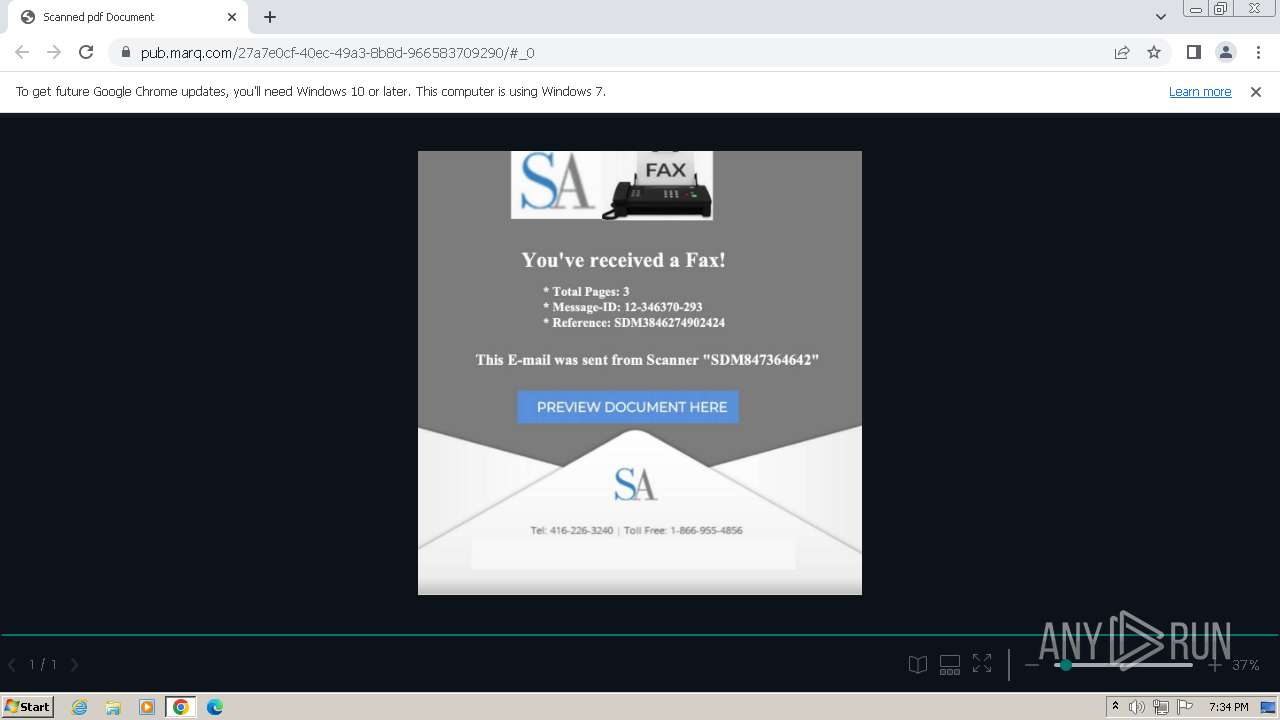
Task: Open the Learn more link
Action: click(1200, 92)
